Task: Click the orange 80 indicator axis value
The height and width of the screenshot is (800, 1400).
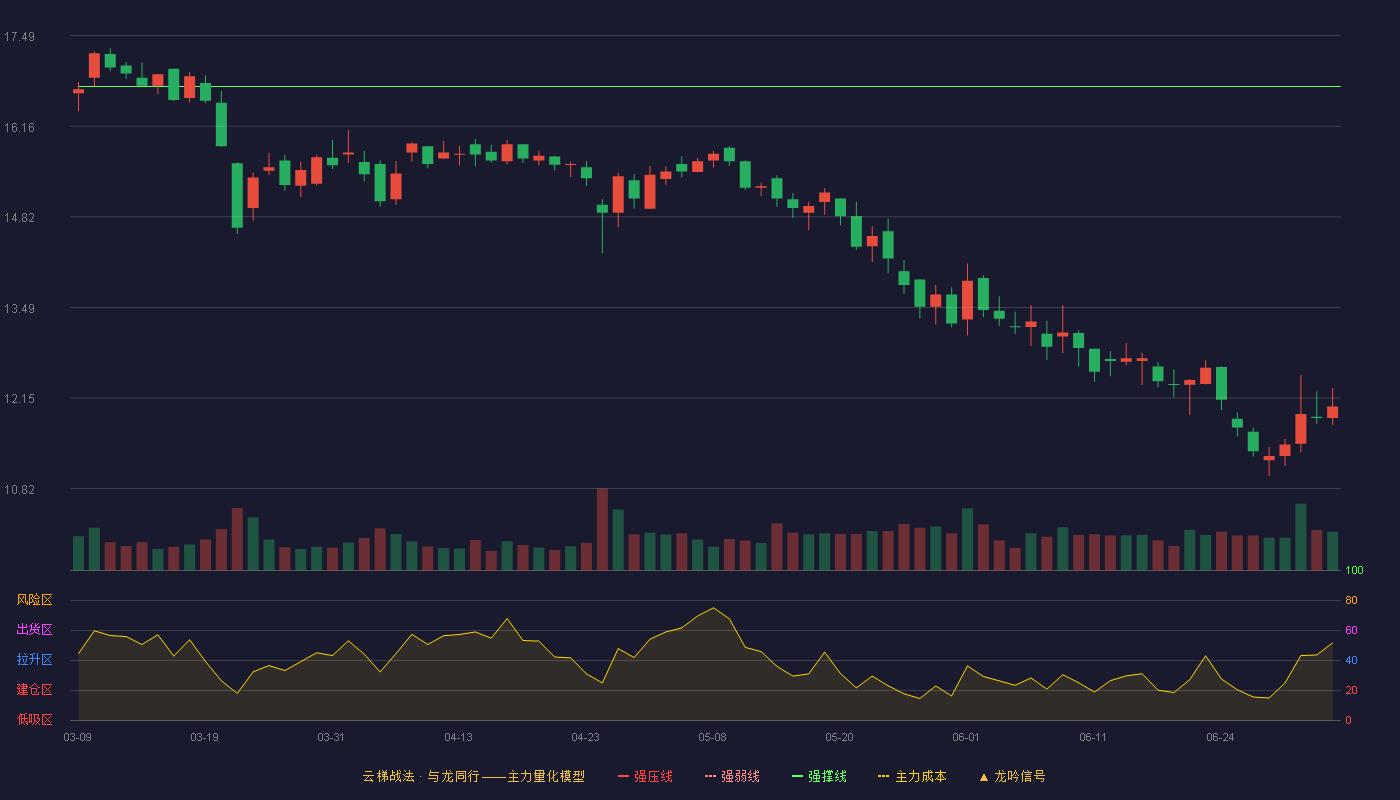Action: [x=1351, y=600]
